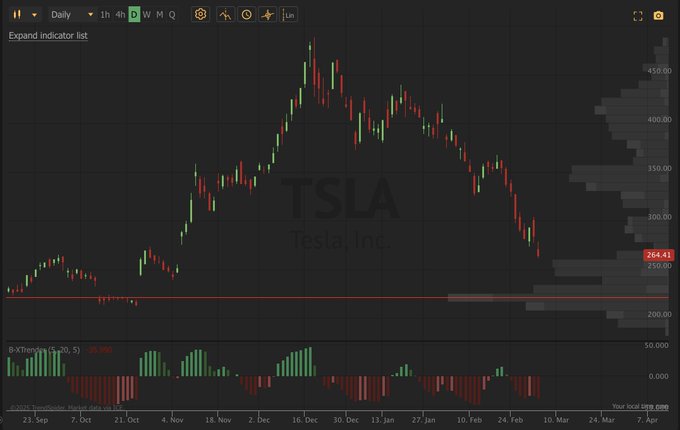This screenshot has width=680, height=430.
Task: Click the candlestick chart type icon
Action: coord(17,15)
